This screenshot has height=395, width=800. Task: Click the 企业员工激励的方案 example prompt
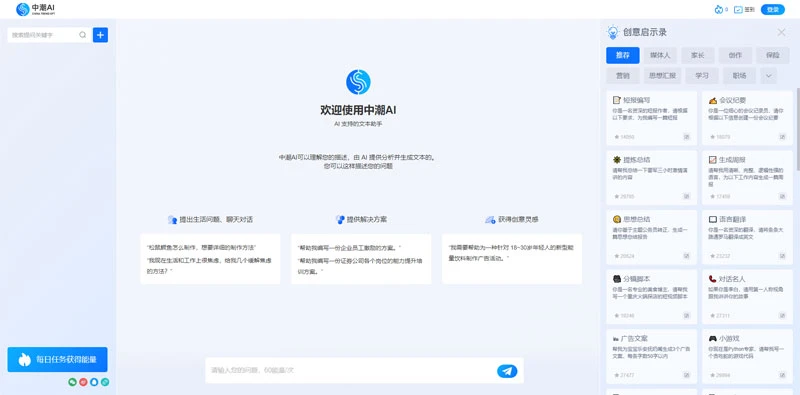click(349, 248)
